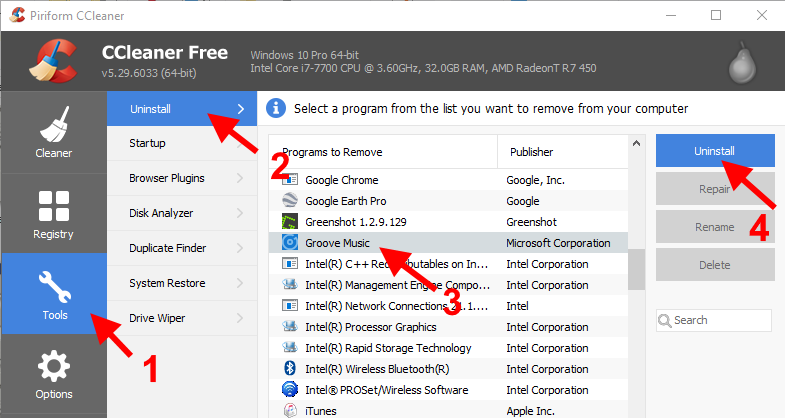This screenshot has width=785, height=418.
Task: Click the CCleaner logo in the header
Action: tap(54, 61)
